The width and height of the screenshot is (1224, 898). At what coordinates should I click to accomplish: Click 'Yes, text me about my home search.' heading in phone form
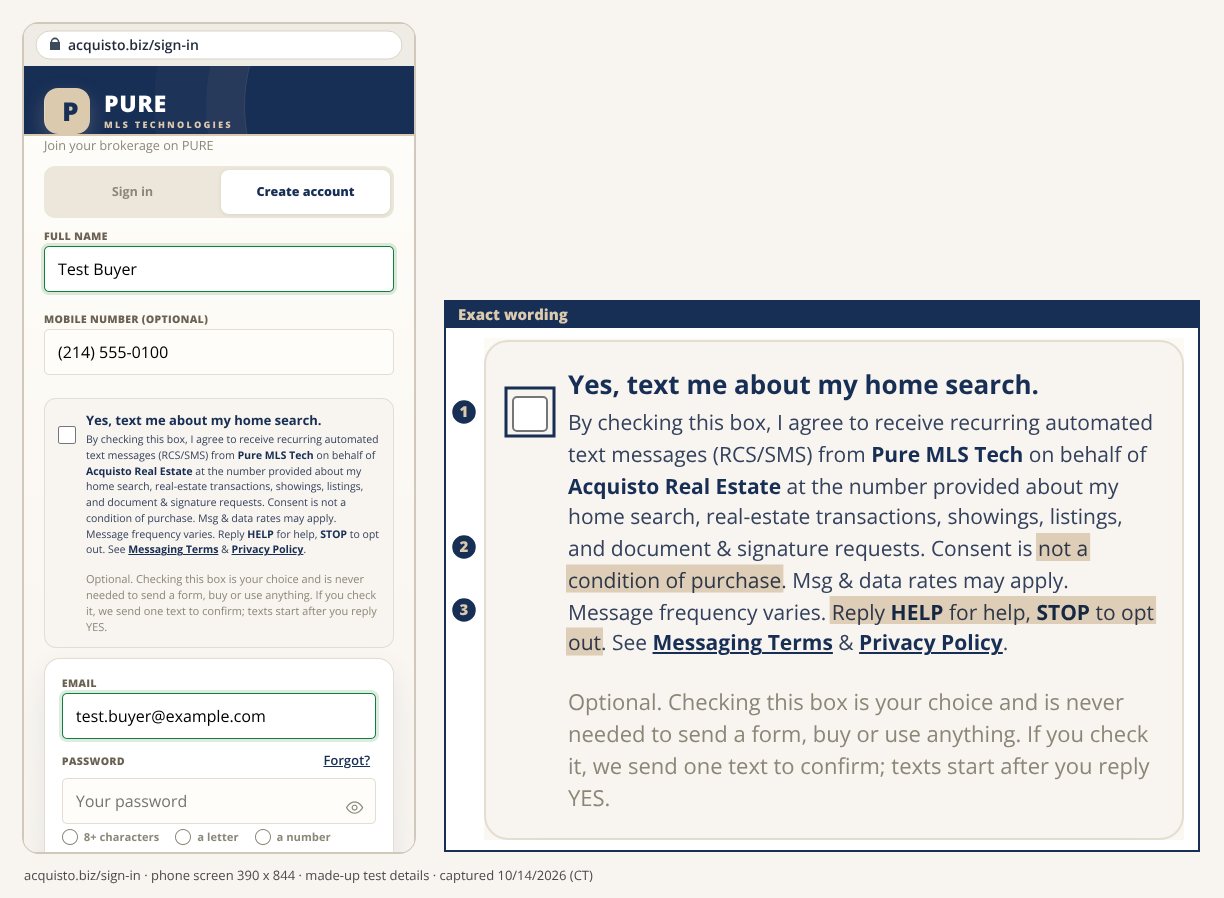pyautogui.click(x=204, y=421)
